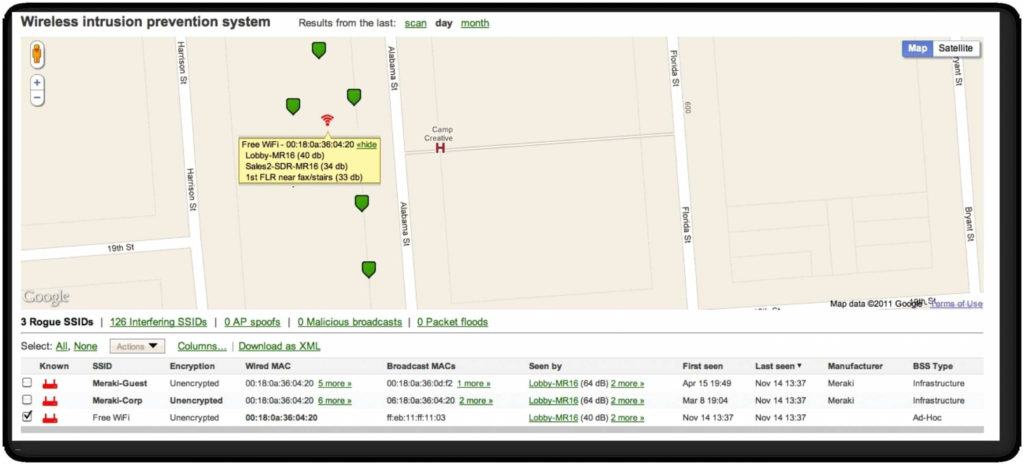This screenshot has width=1024, height=465.
Task: Switch map to Satellite view
Action: point(955,49)
